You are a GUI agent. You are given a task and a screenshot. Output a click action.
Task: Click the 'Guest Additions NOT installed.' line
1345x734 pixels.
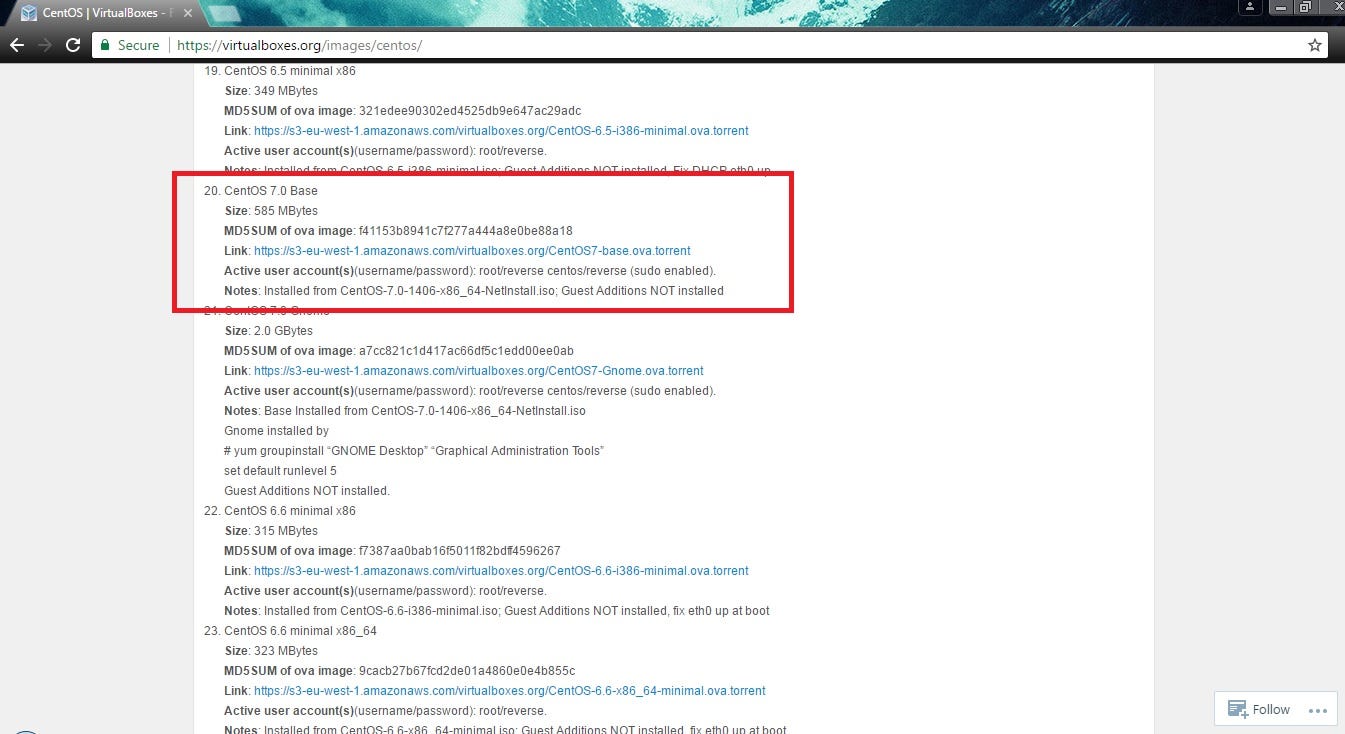click(x=307, y=491)
